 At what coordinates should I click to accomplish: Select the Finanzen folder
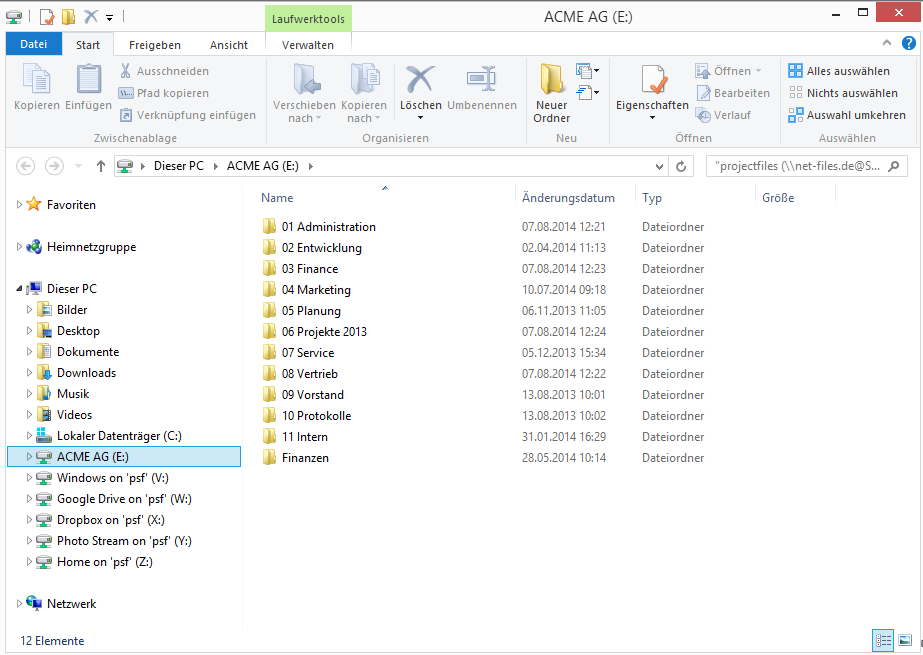[305, 457]
